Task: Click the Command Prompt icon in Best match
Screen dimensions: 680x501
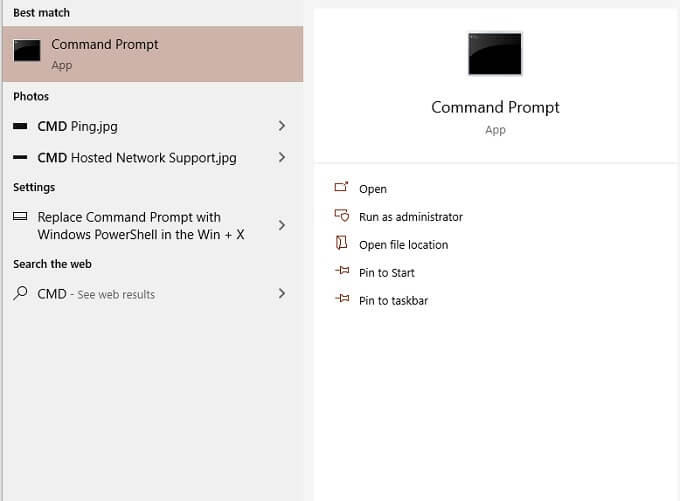Action: tap(27, 52)
